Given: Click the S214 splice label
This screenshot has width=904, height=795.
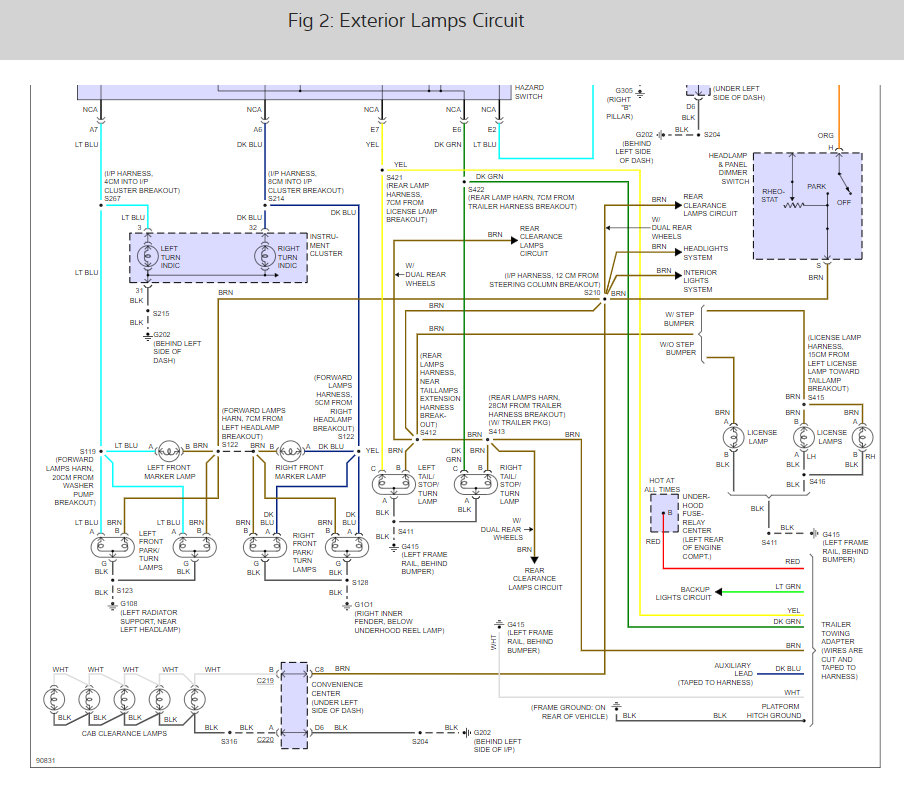Looking at the screenshot, I should click(276, 198).
